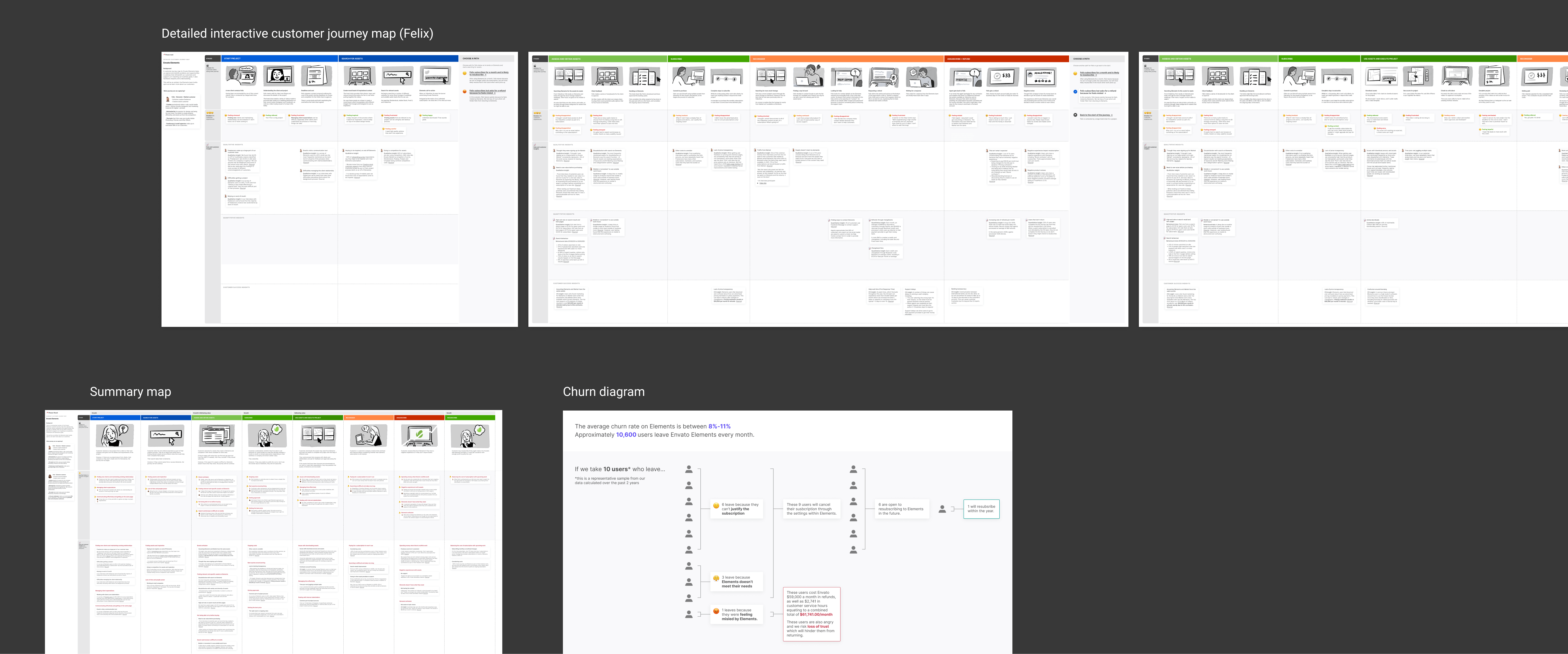Click 'SEARCH FOR ASSETS' stage header in detailed map
The height and width of the screenshot is (654, 1568).
coord(399,59)
